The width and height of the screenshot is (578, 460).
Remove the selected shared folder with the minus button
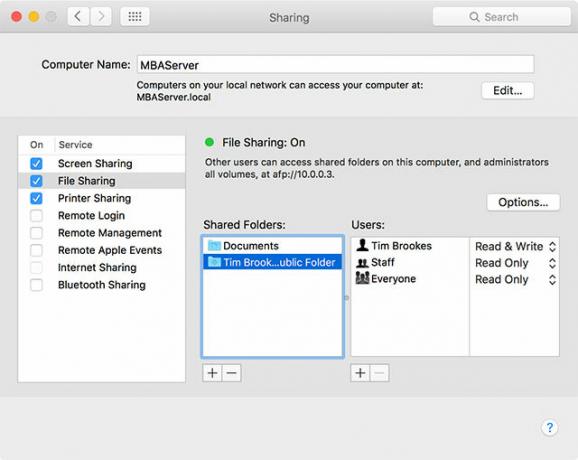(x=231, y=373)
